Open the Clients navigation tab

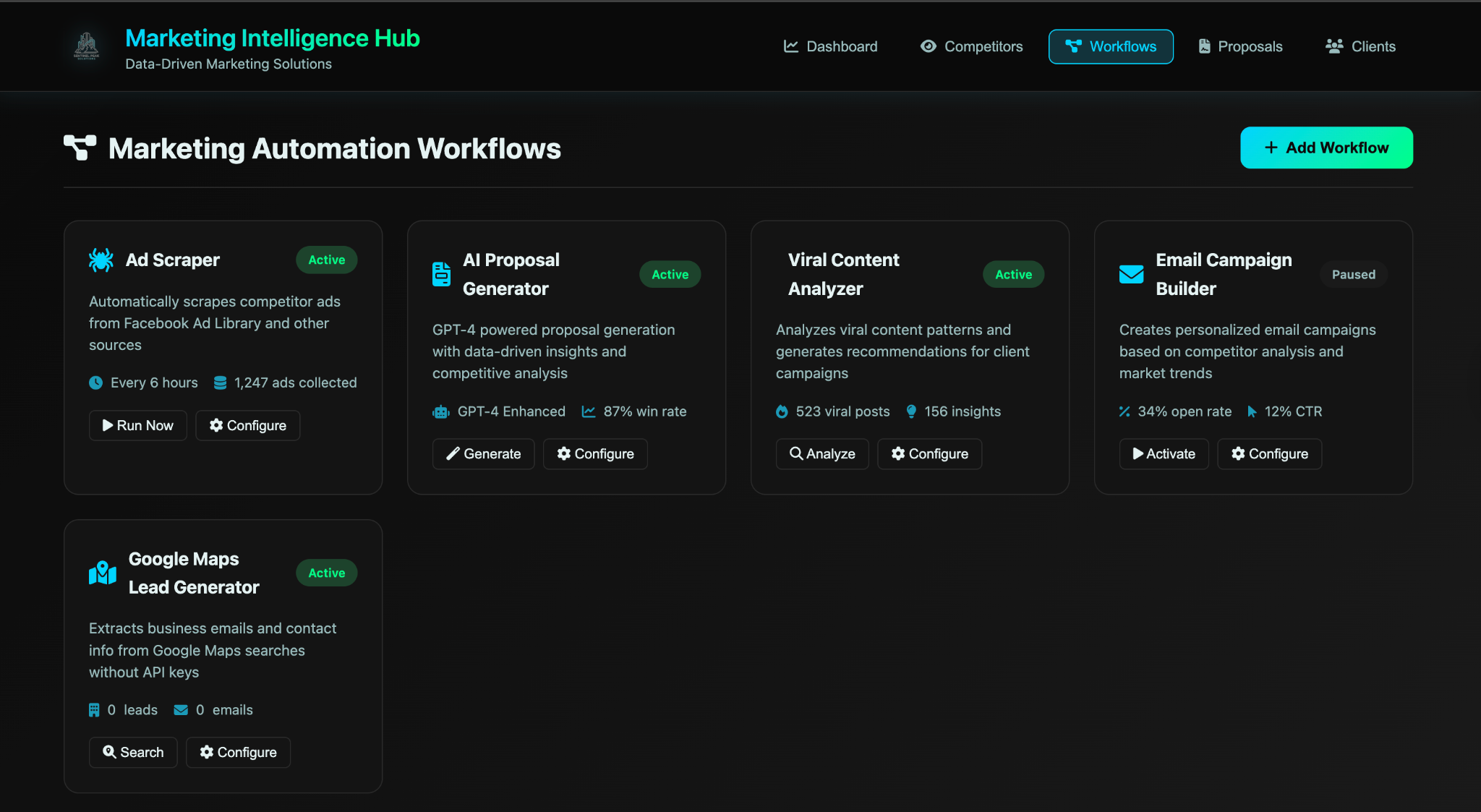1360,46
